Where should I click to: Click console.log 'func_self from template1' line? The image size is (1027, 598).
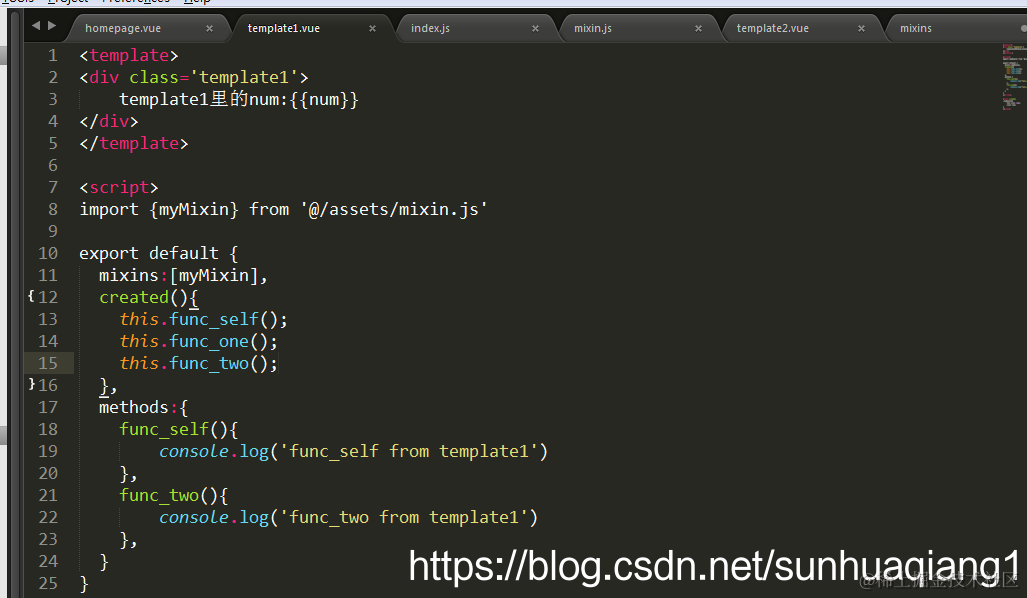(353, 452)
